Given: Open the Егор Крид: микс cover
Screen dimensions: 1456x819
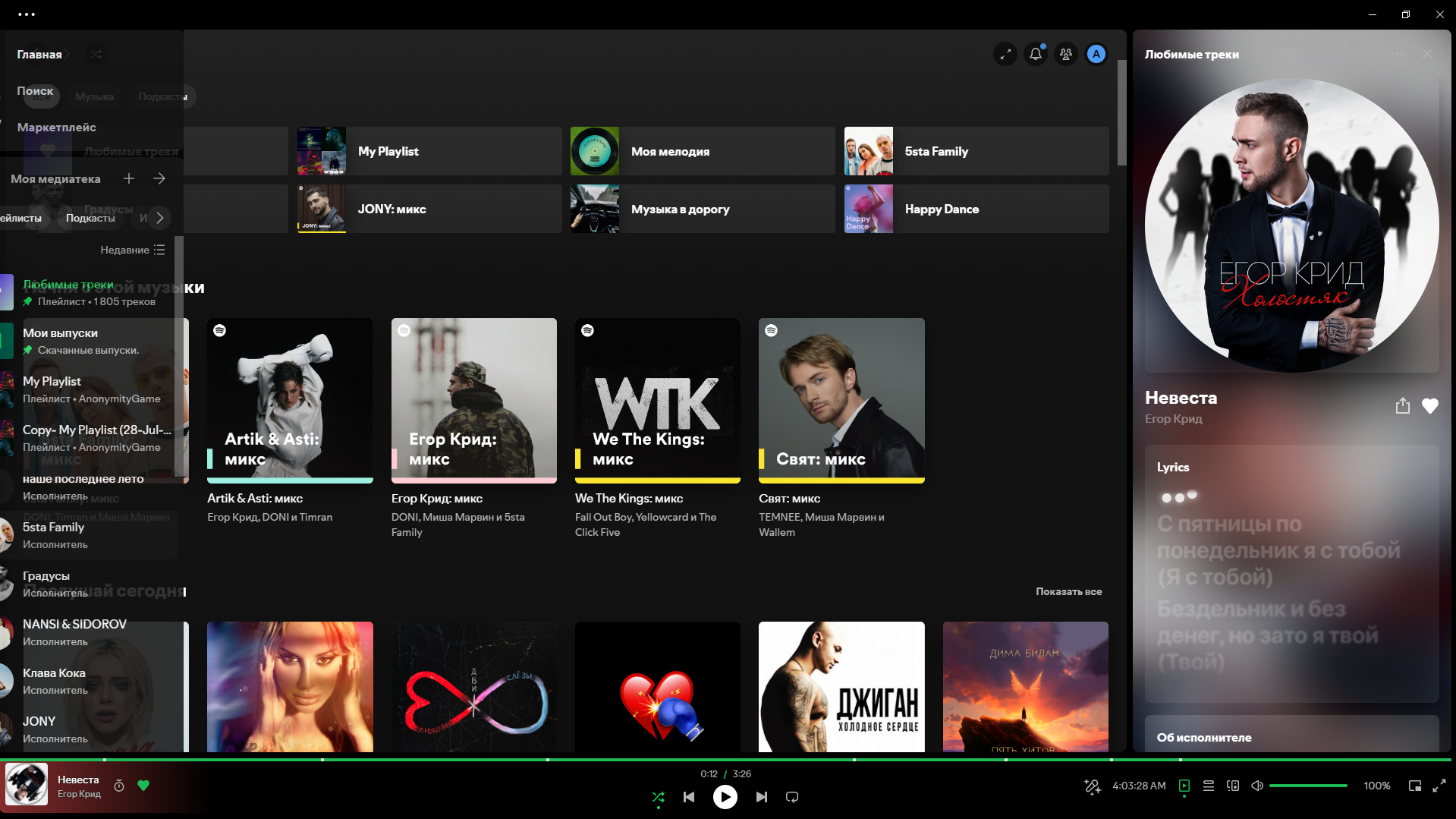Looking at the screenshot, I should pos(474,401).
